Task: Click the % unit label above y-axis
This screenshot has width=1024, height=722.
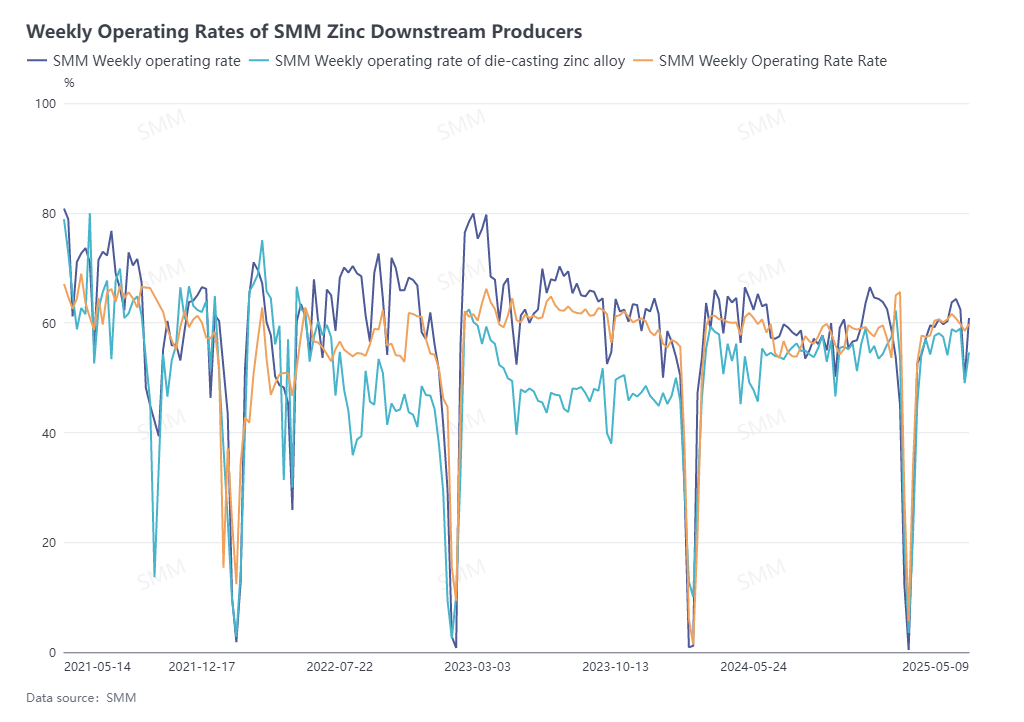Action: pos(69,83)
